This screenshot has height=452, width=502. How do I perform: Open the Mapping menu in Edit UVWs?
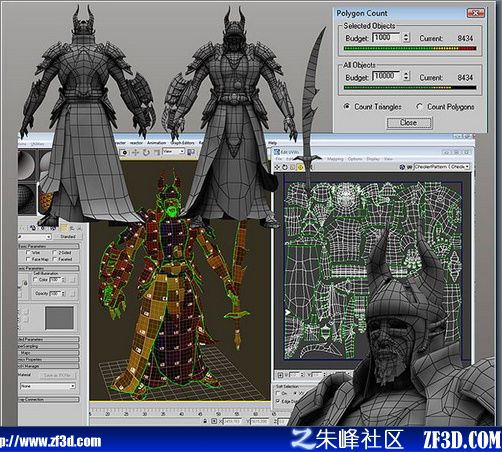click(x=335, y=159)
